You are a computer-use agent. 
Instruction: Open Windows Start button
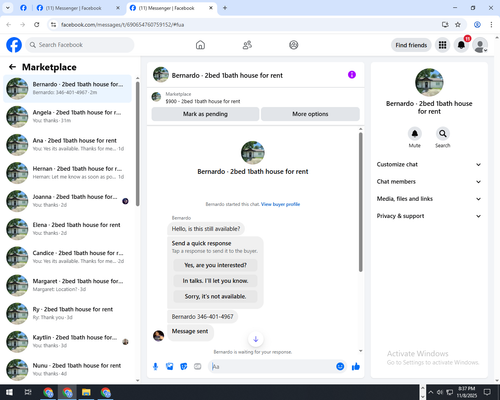point(9,392)
